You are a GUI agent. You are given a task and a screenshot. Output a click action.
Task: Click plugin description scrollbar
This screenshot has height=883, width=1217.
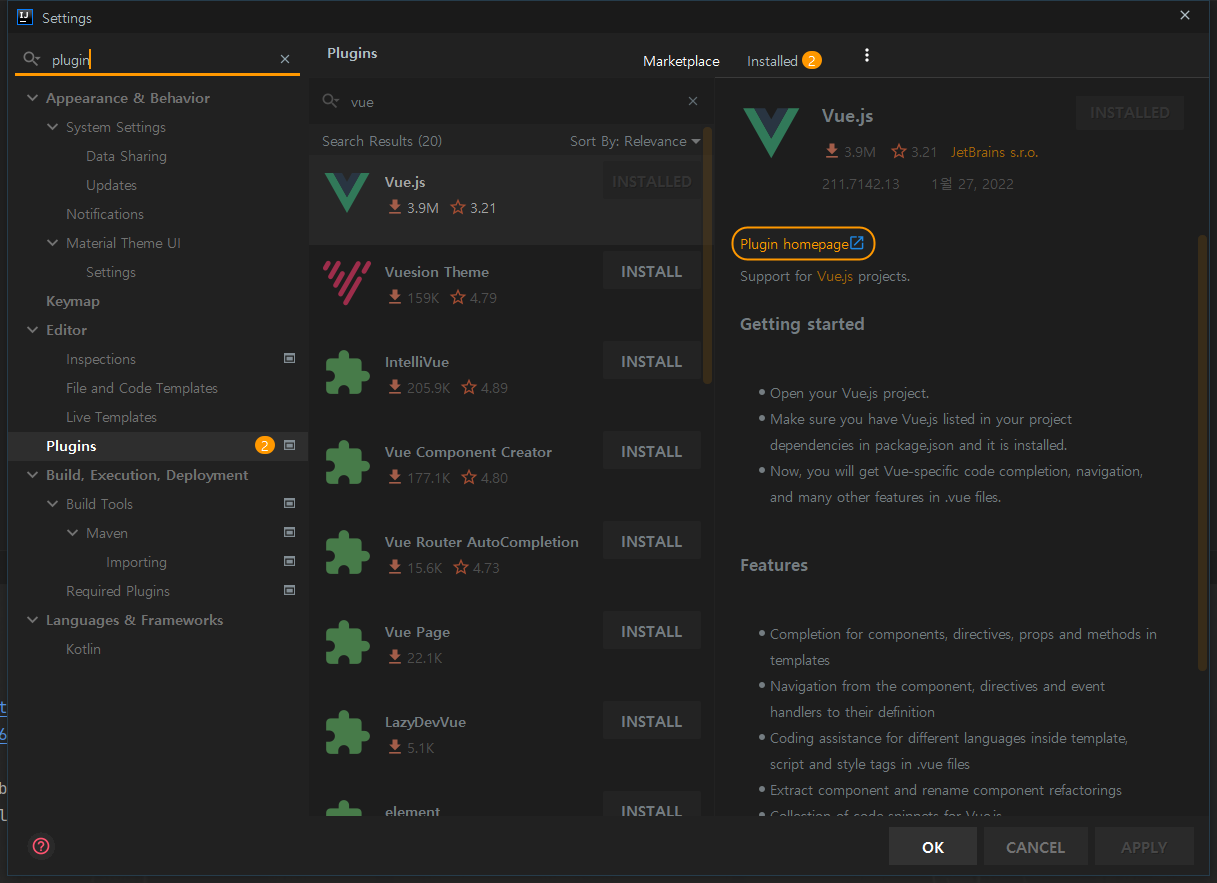click(1203, 452)
